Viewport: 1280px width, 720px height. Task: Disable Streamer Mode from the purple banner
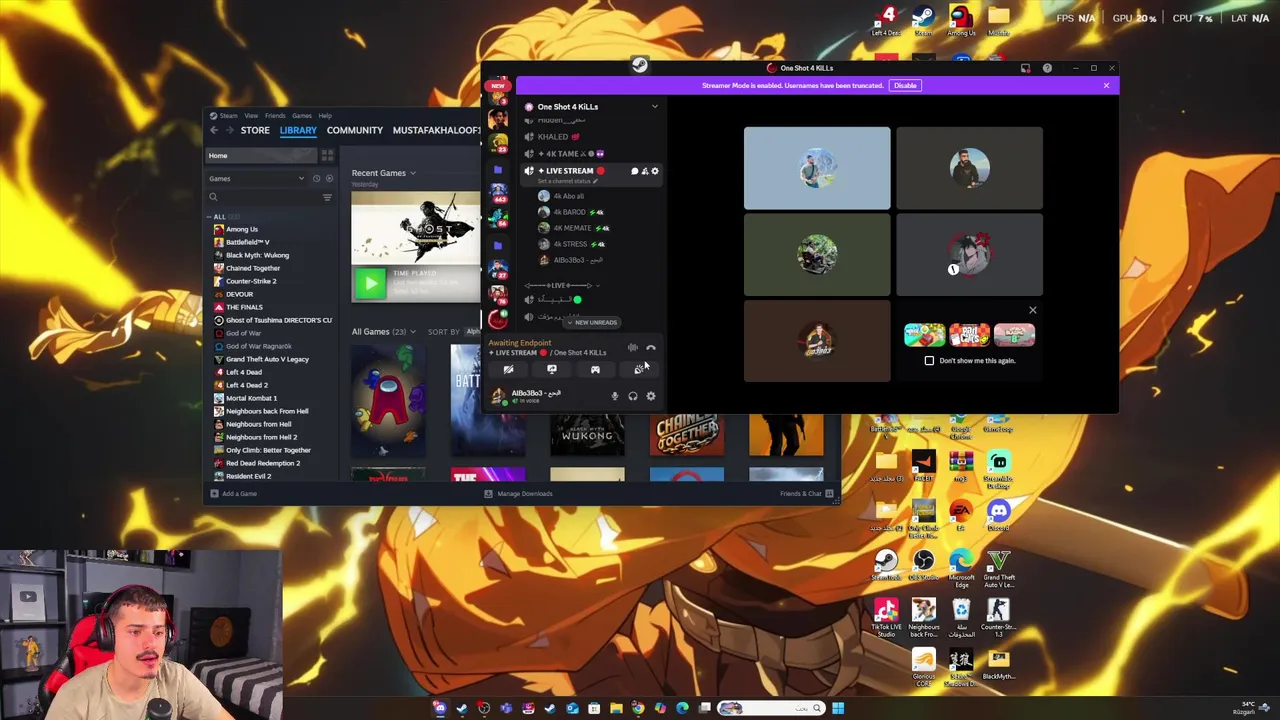(905, 86)
